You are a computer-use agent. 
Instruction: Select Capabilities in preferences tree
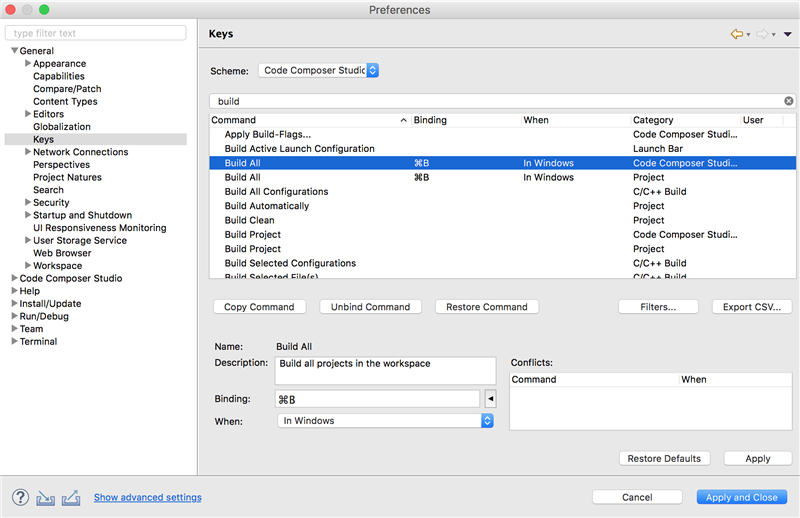[59, 76]
